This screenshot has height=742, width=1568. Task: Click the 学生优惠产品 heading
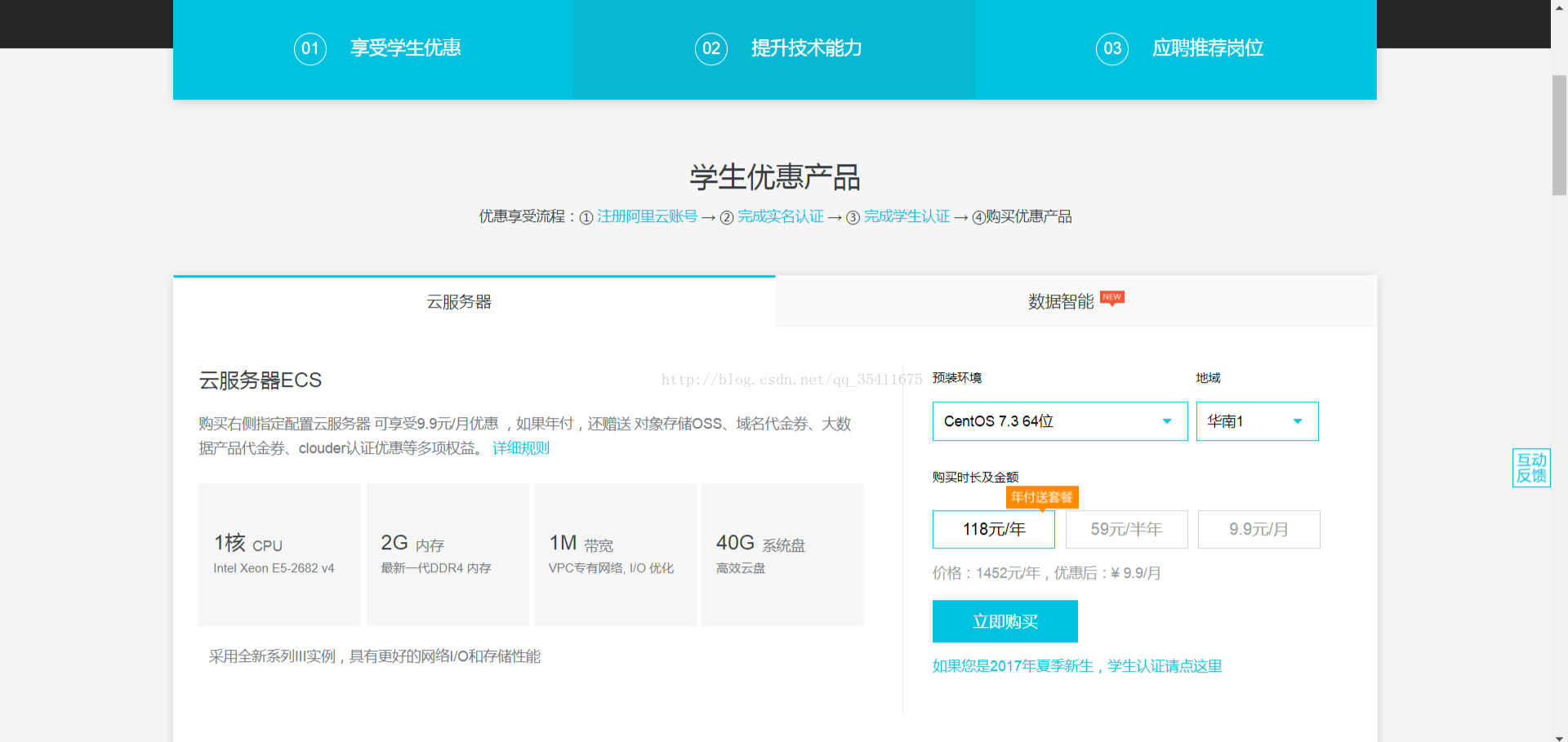(x=775, y=177)
